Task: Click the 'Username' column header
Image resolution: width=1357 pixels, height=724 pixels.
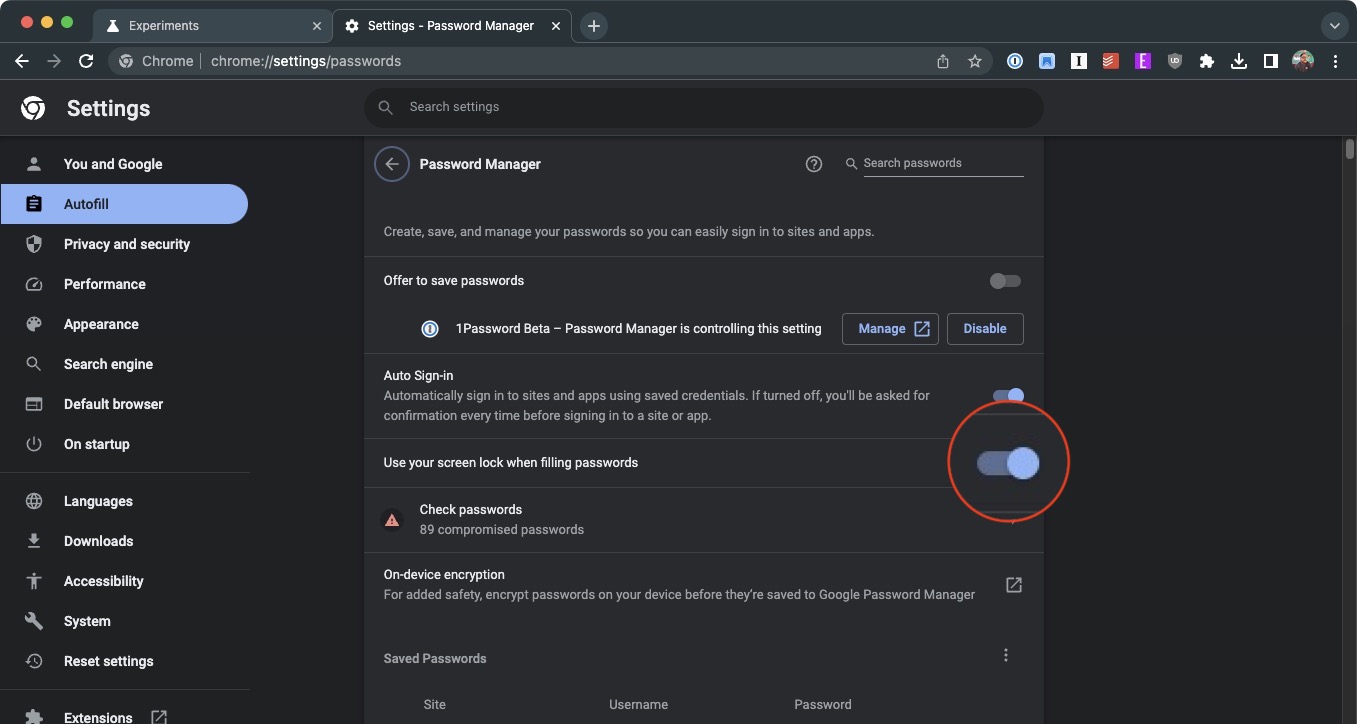Action: tap(638, 705)
